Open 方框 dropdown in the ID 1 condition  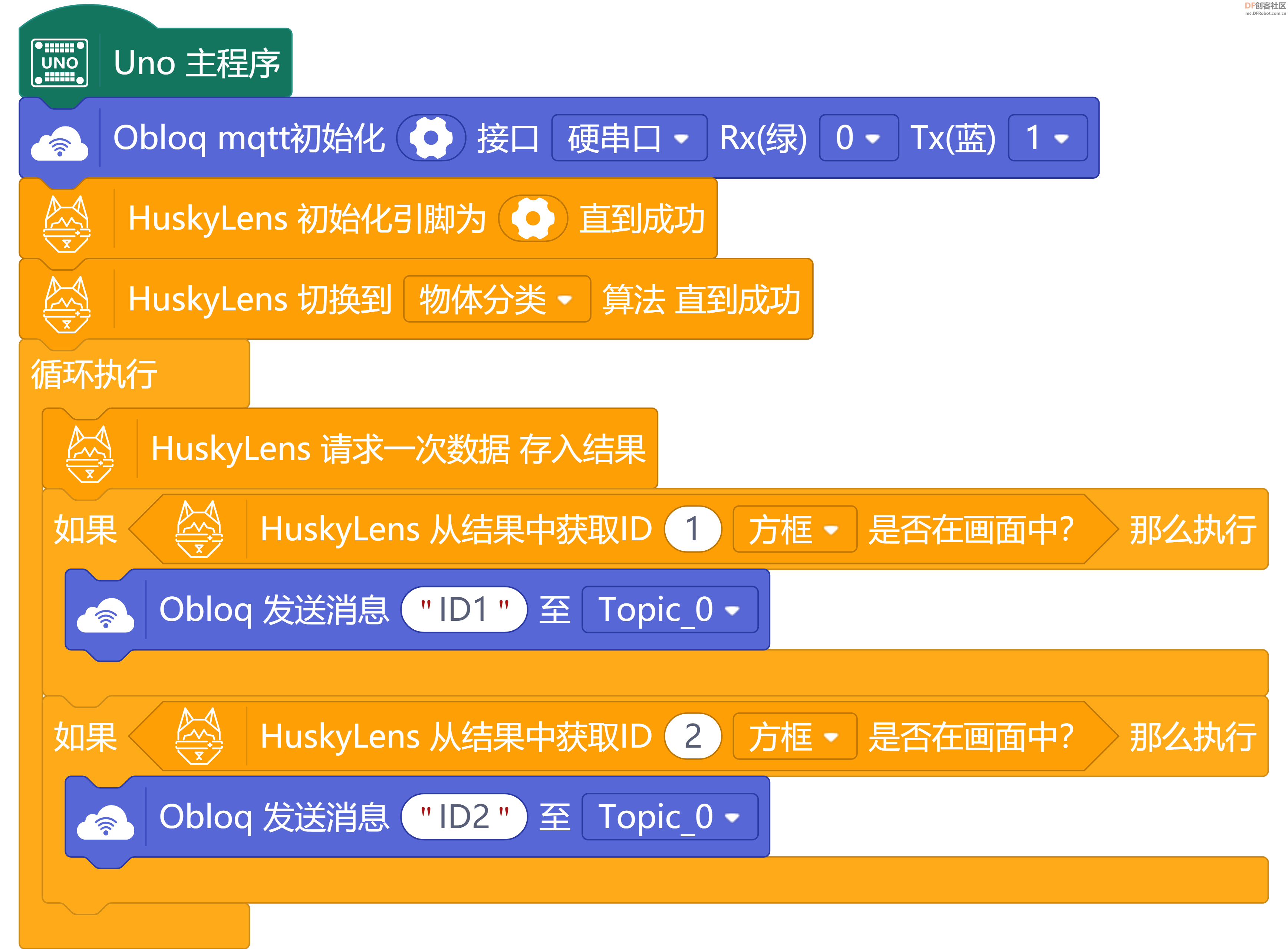pos(795,529)
